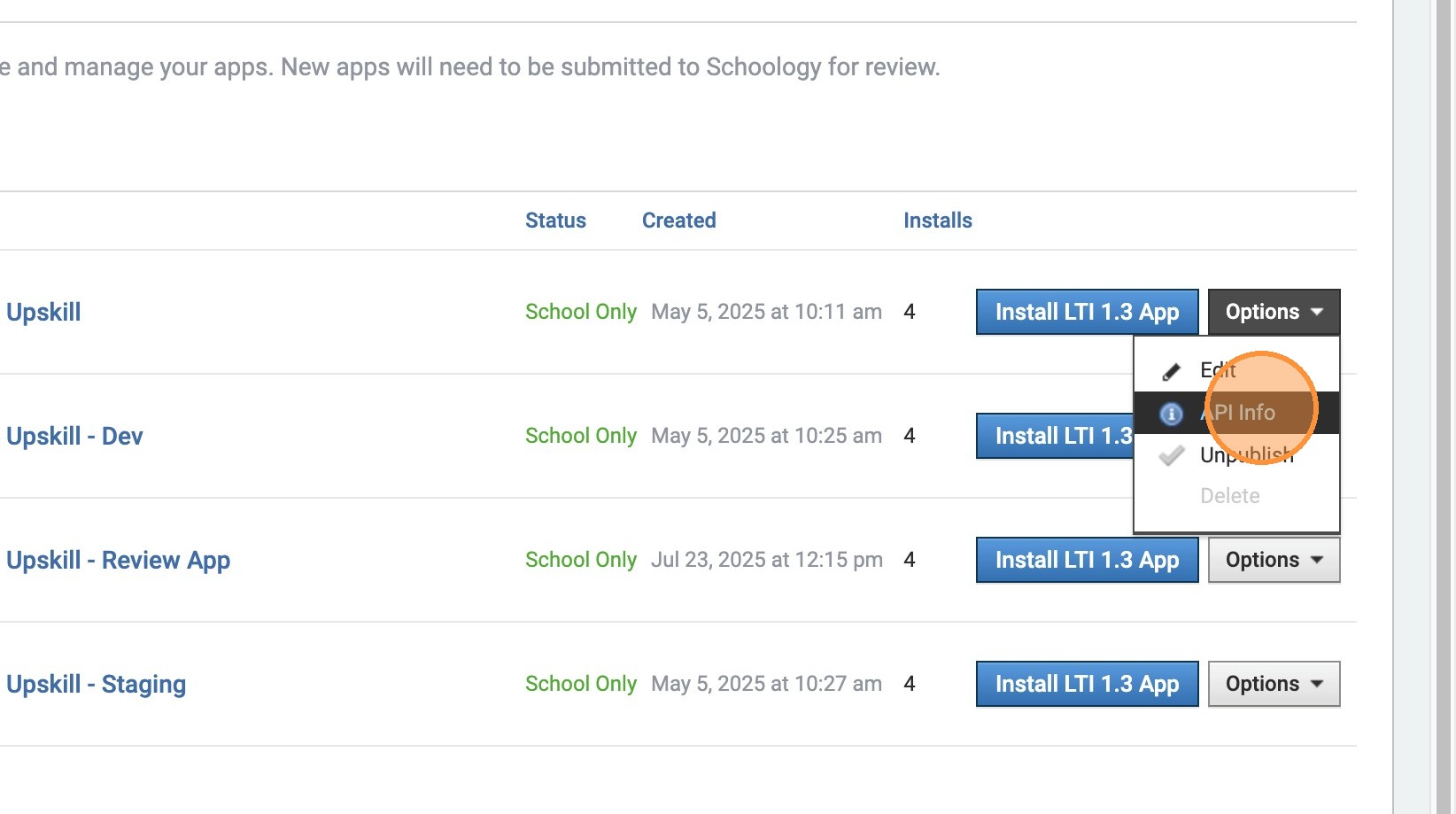Open the Upskill - Dev app link

pos(74,437)
